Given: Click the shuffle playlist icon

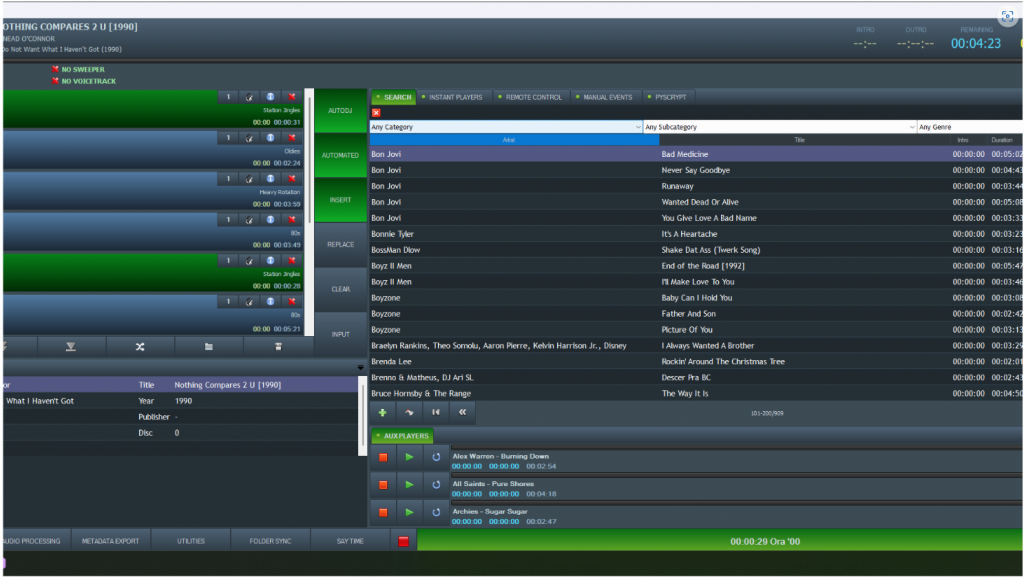Looking at the screenshot, I should tap(140, 347).
